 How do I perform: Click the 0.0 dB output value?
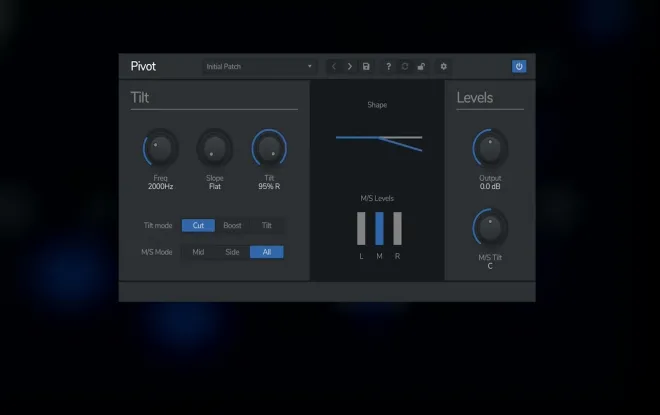tap(490, 186)
